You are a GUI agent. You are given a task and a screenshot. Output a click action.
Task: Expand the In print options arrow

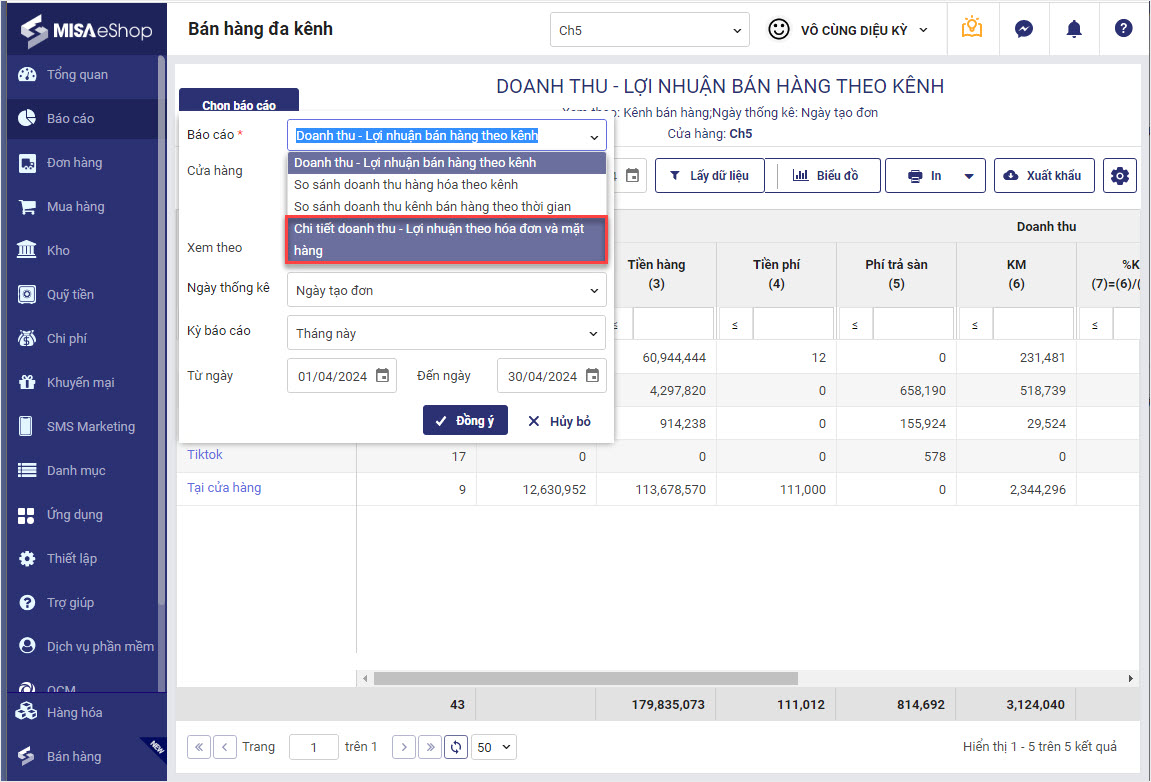969,176
